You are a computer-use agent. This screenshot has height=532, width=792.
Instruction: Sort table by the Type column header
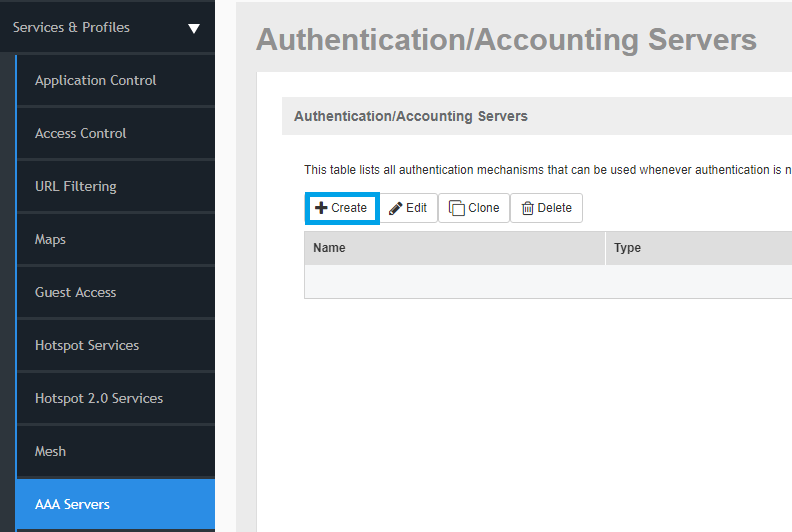click(627, 248)
